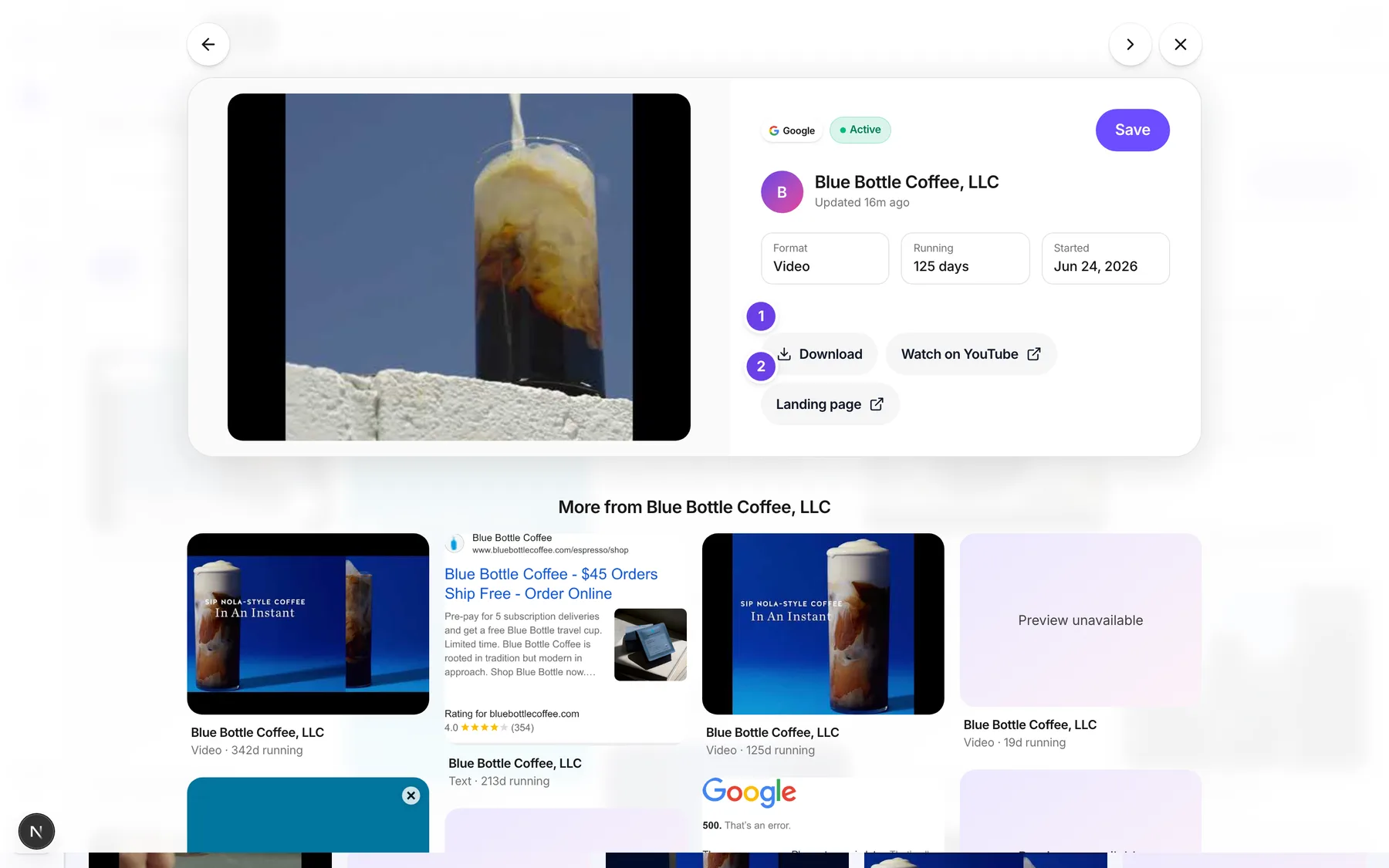
Task: Click the Running 125 days card
Action: [x=965, y=258]
